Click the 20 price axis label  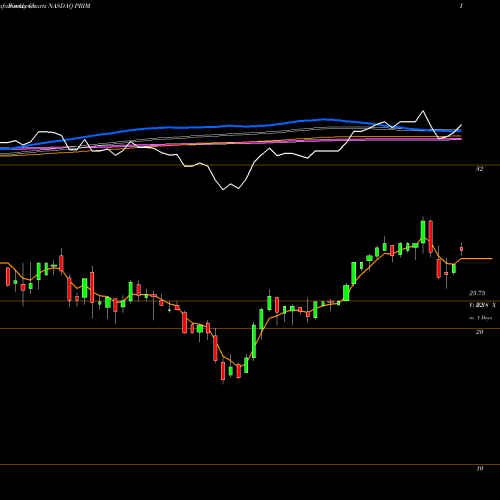(479, 332)
